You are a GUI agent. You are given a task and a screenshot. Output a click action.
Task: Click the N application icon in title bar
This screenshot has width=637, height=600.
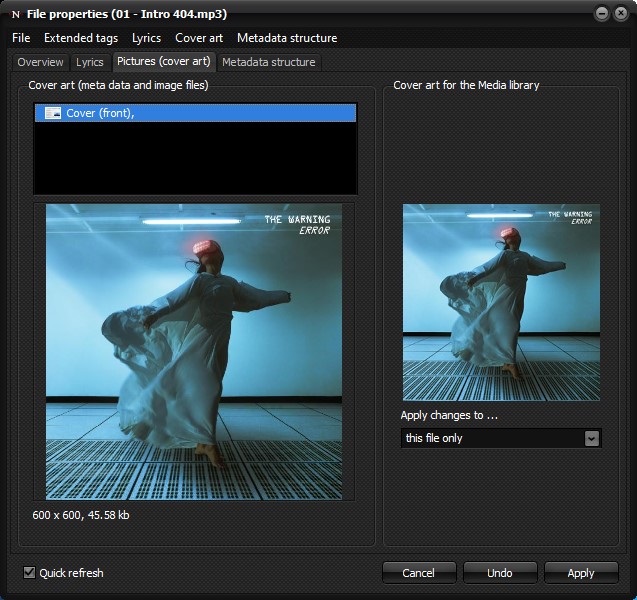[15, 13]
